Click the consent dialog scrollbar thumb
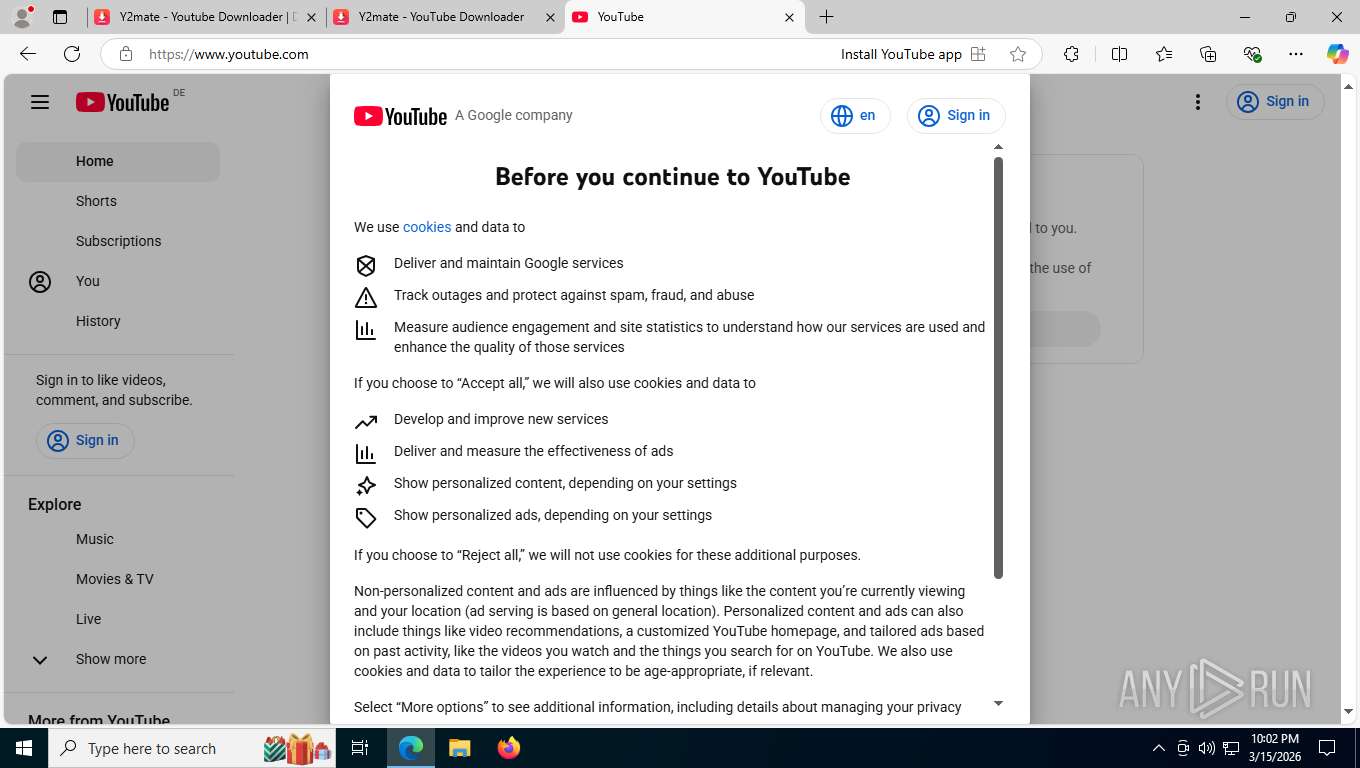1360x768 pixels. tap(998, 367)
